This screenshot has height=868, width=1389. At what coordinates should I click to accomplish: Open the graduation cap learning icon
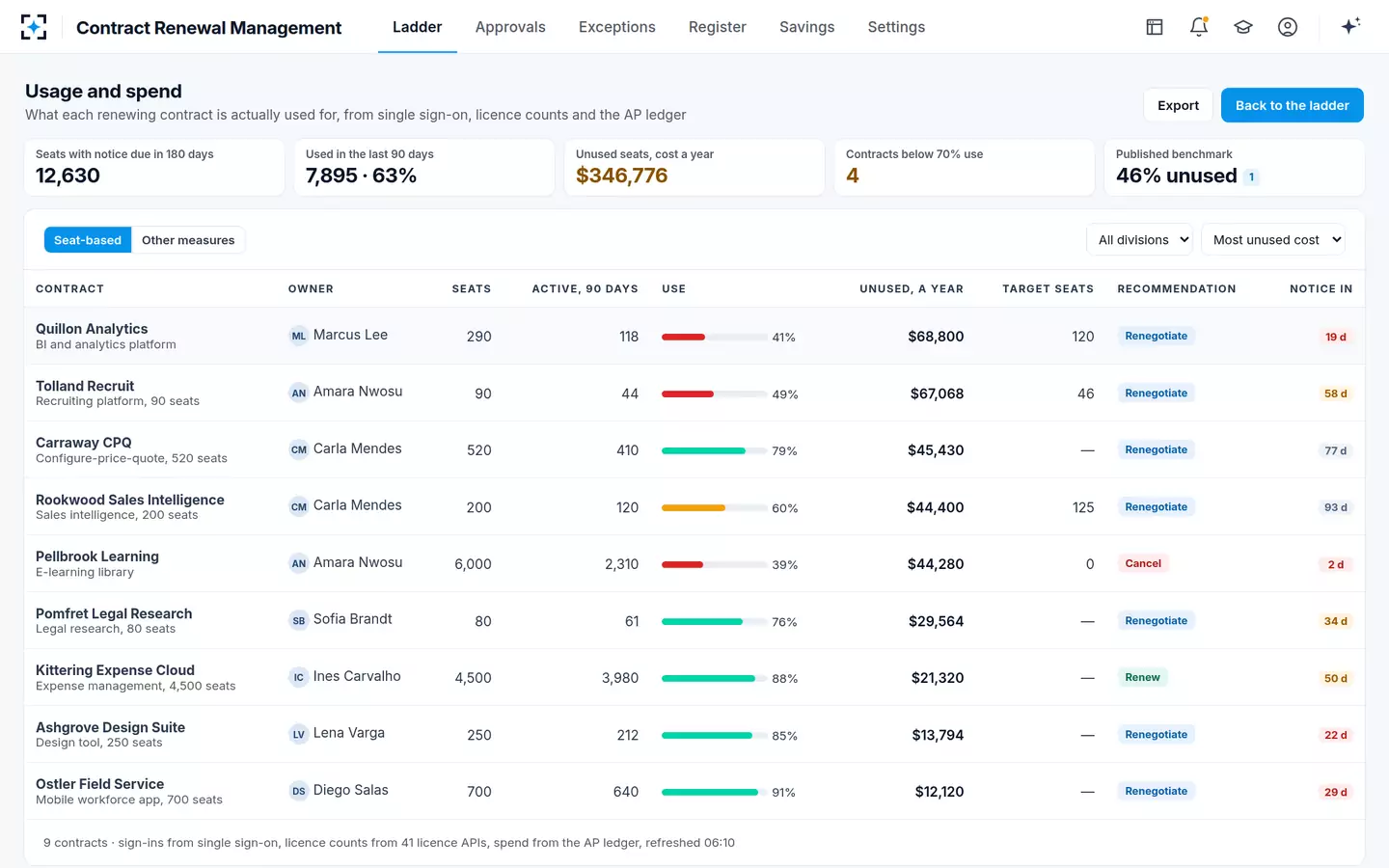(x=1243, y=27)
